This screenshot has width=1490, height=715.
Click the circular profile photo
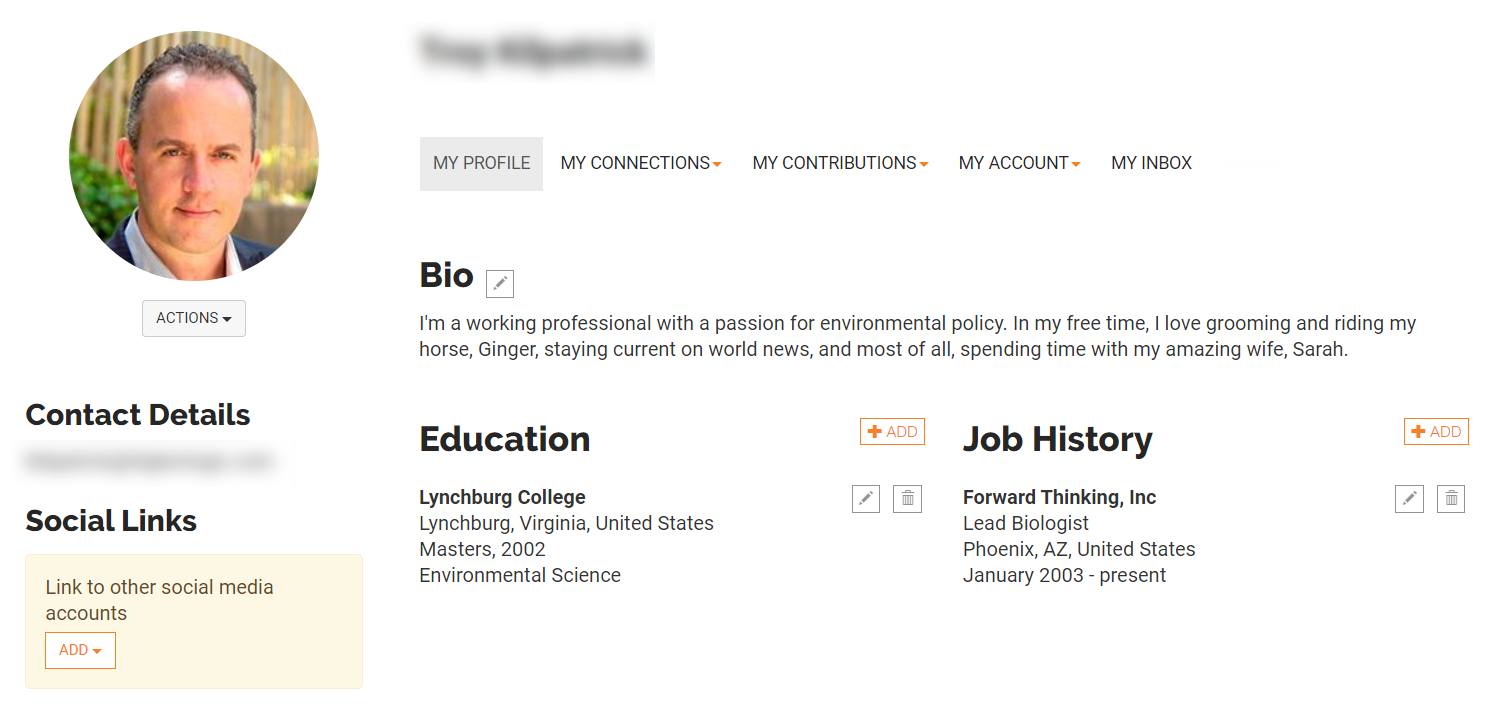194,155
